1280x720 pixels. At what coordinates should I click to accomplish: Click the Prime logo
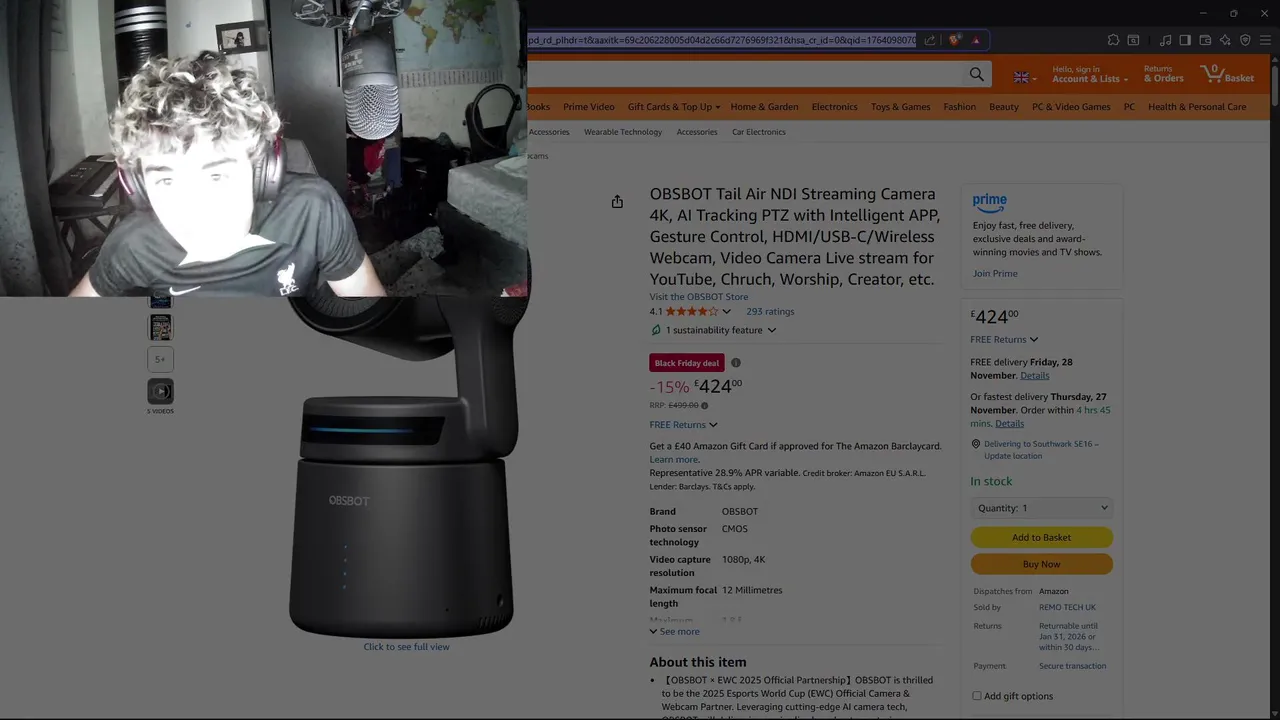click(x=989, y=203)
